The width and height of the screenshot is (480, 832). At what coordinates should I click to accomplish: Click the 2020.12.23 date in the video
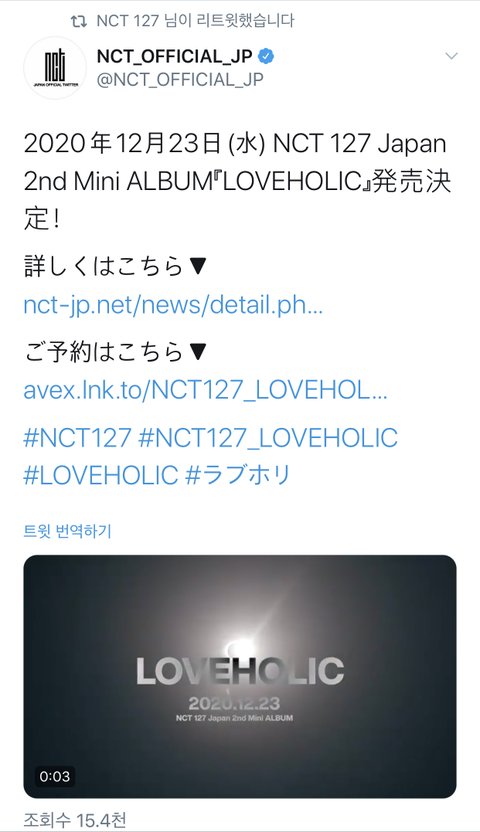[x=234, y=704]
